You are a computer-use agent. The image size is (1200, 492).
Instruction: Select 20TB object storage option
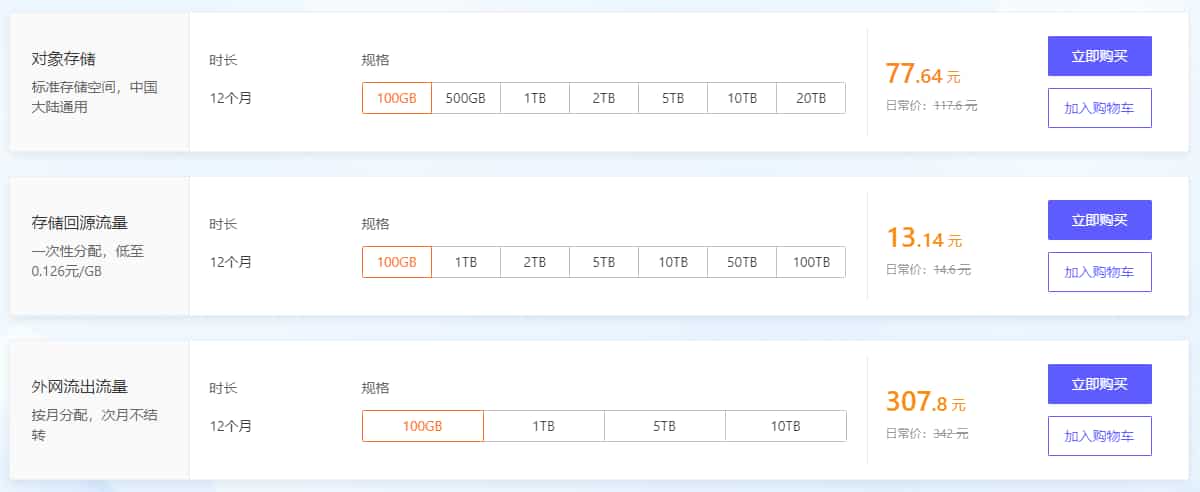pyautogui.click(x=811, y=98)
